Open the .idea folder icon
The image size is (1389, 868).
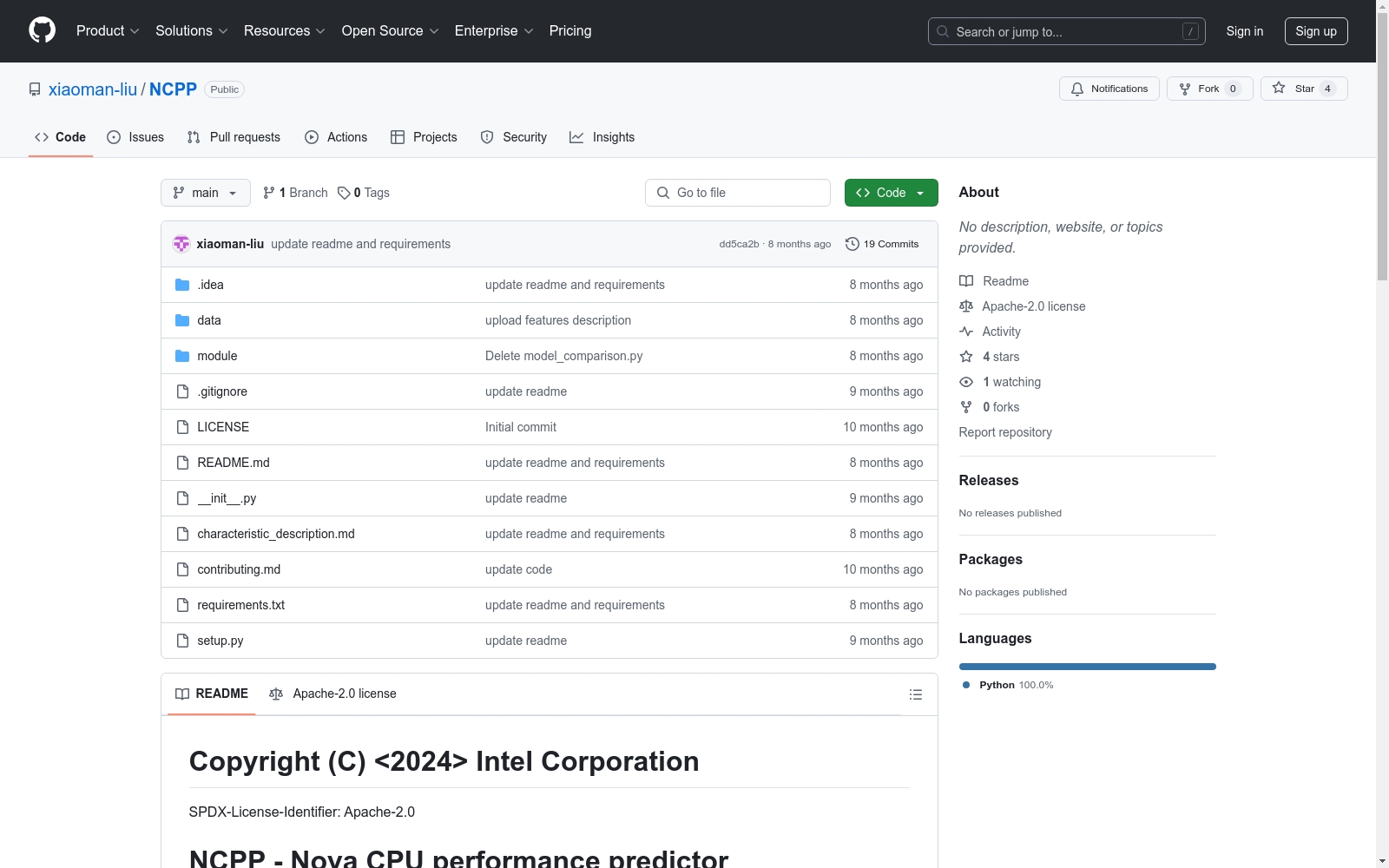[182, 285]
